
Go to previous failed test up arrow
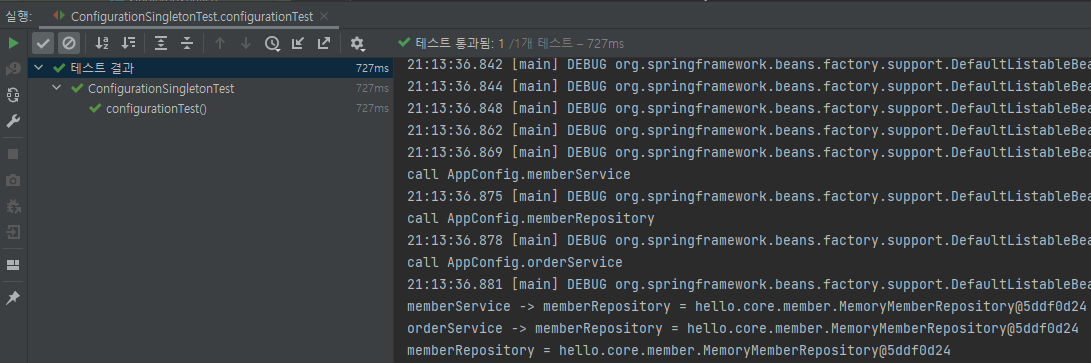click(x=220, y=43)
